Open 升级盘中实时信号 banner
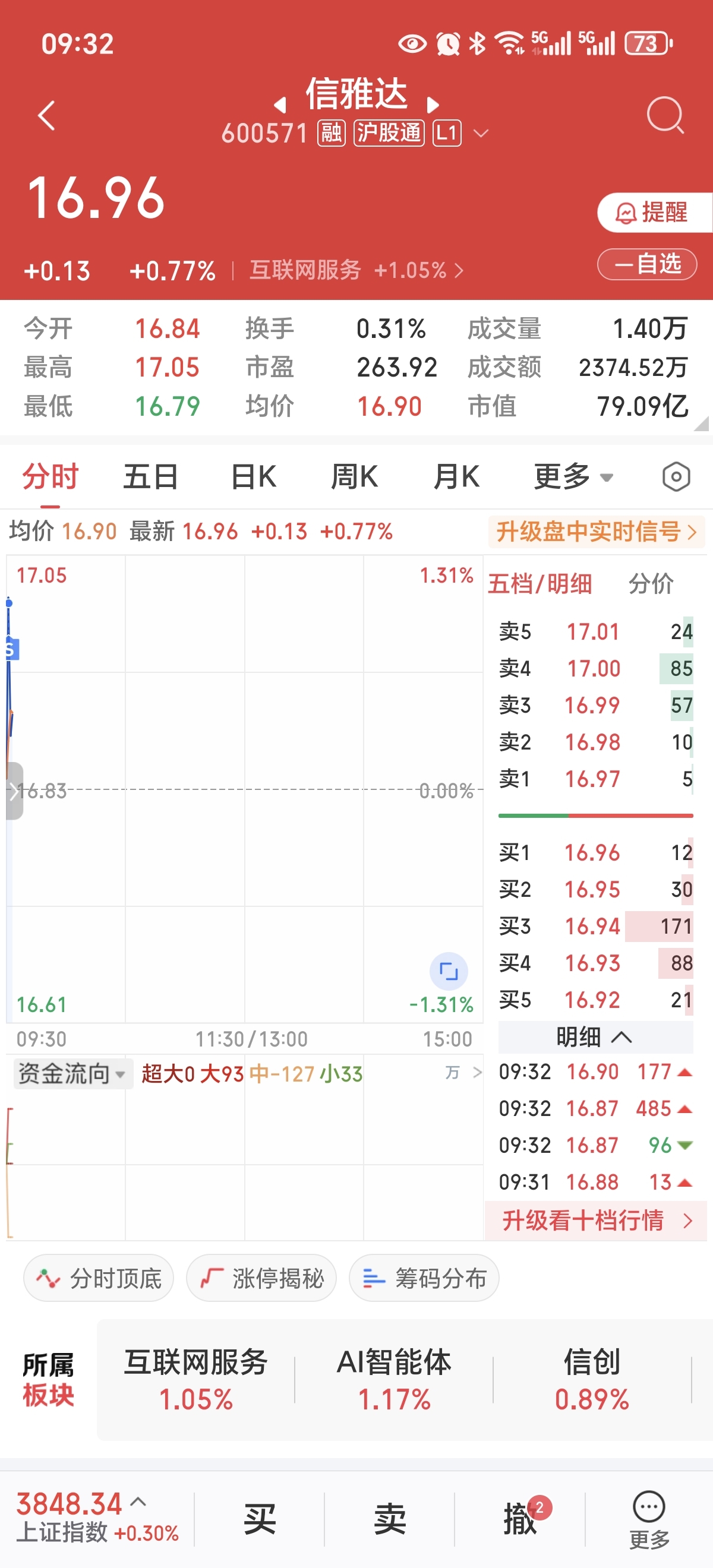Image resolution: width=713 pixels, height=1568 pixels. pos(596,532)
